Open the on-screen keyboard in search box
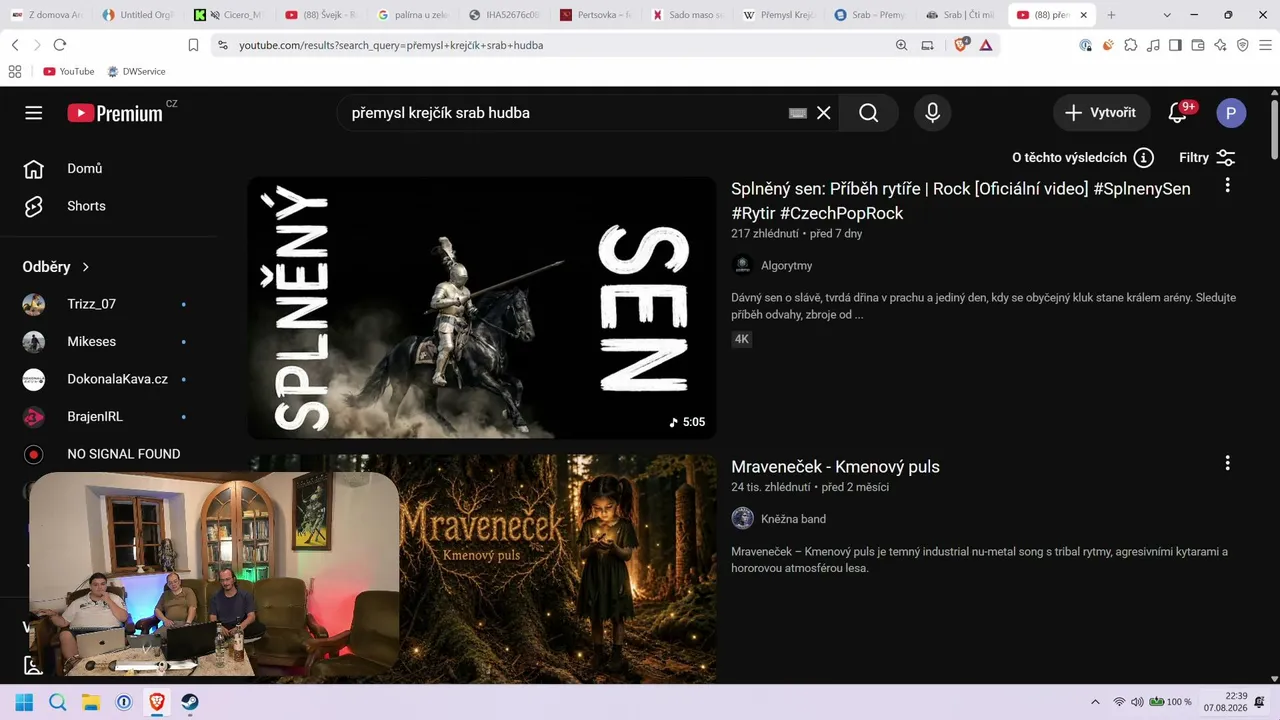This screenshot has width=1280, height=720. [x=797, y=113]
